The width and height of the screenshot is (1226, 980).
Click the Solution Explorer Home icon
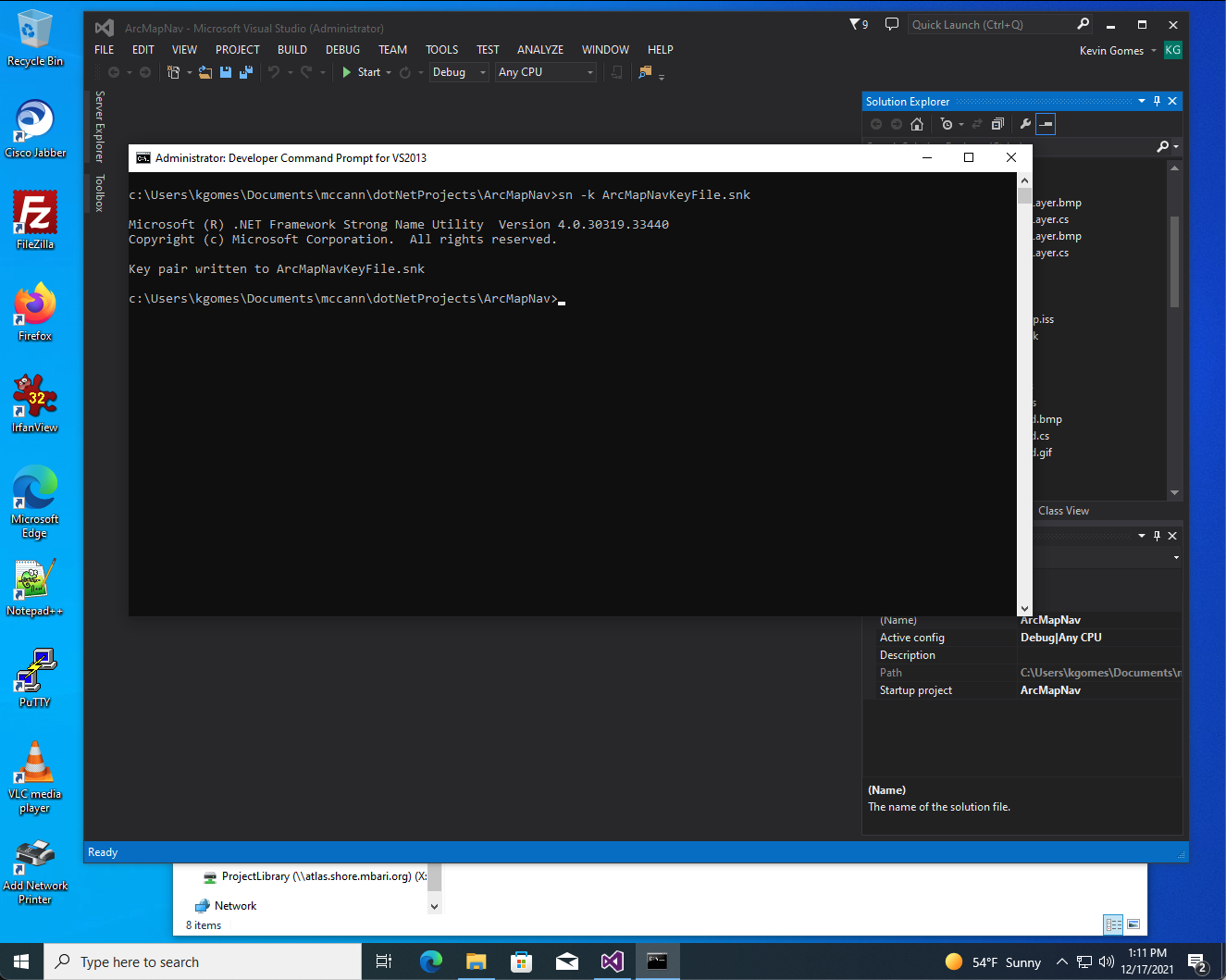(x=917, y=124)
